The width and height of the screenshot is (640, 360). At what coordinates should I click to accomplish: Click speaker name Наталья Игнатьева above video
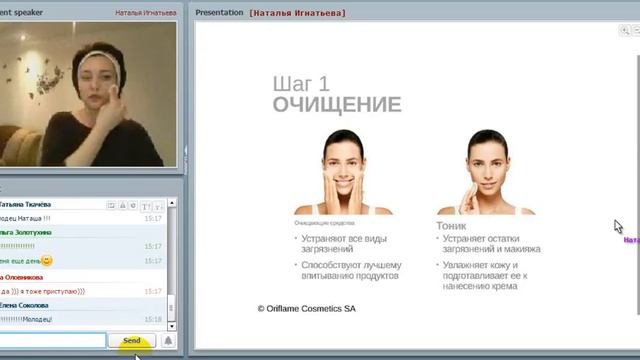pos(146,13)
